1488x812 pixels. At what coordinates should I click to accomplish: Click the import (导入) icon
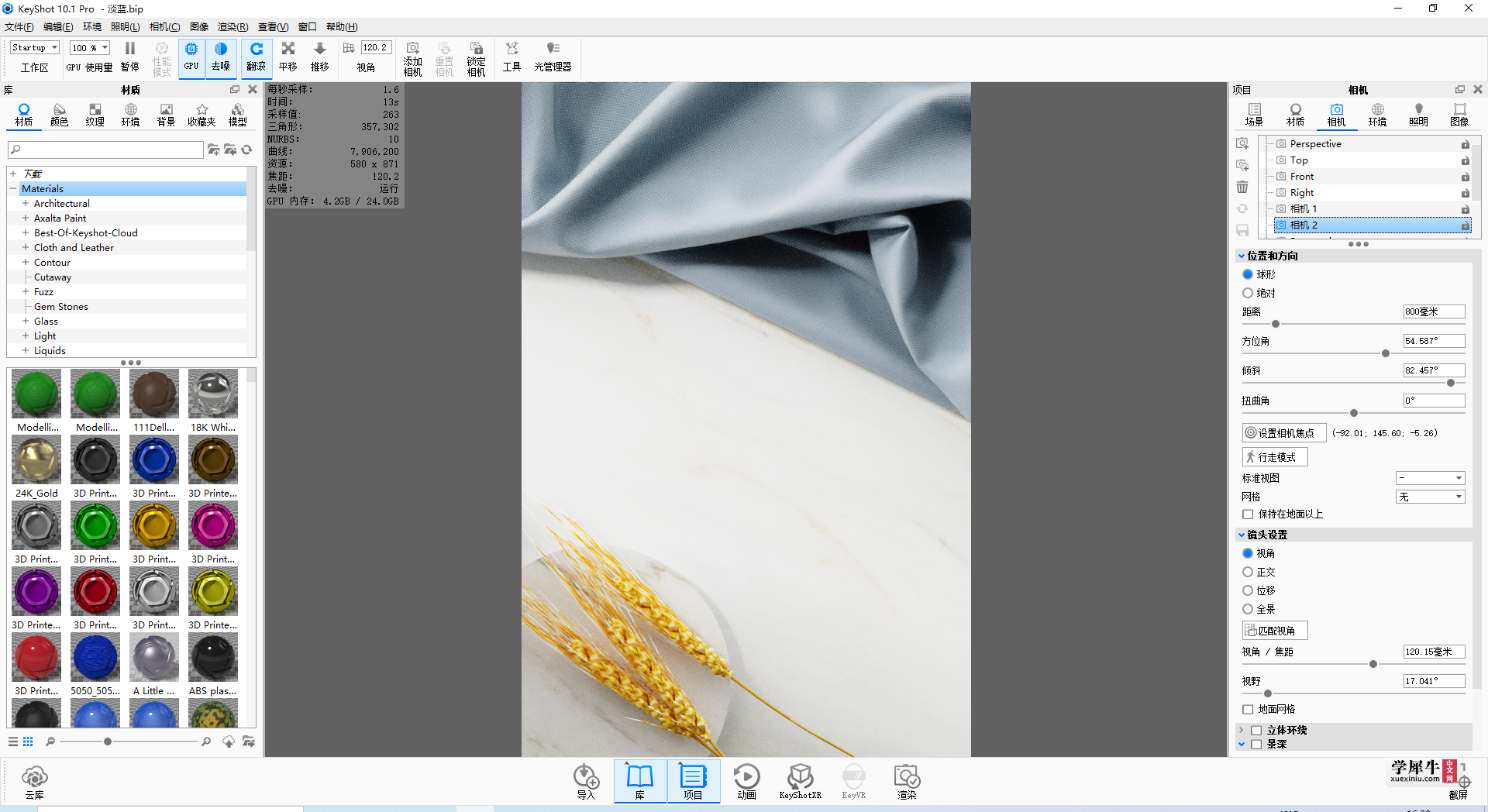point(586,781)
